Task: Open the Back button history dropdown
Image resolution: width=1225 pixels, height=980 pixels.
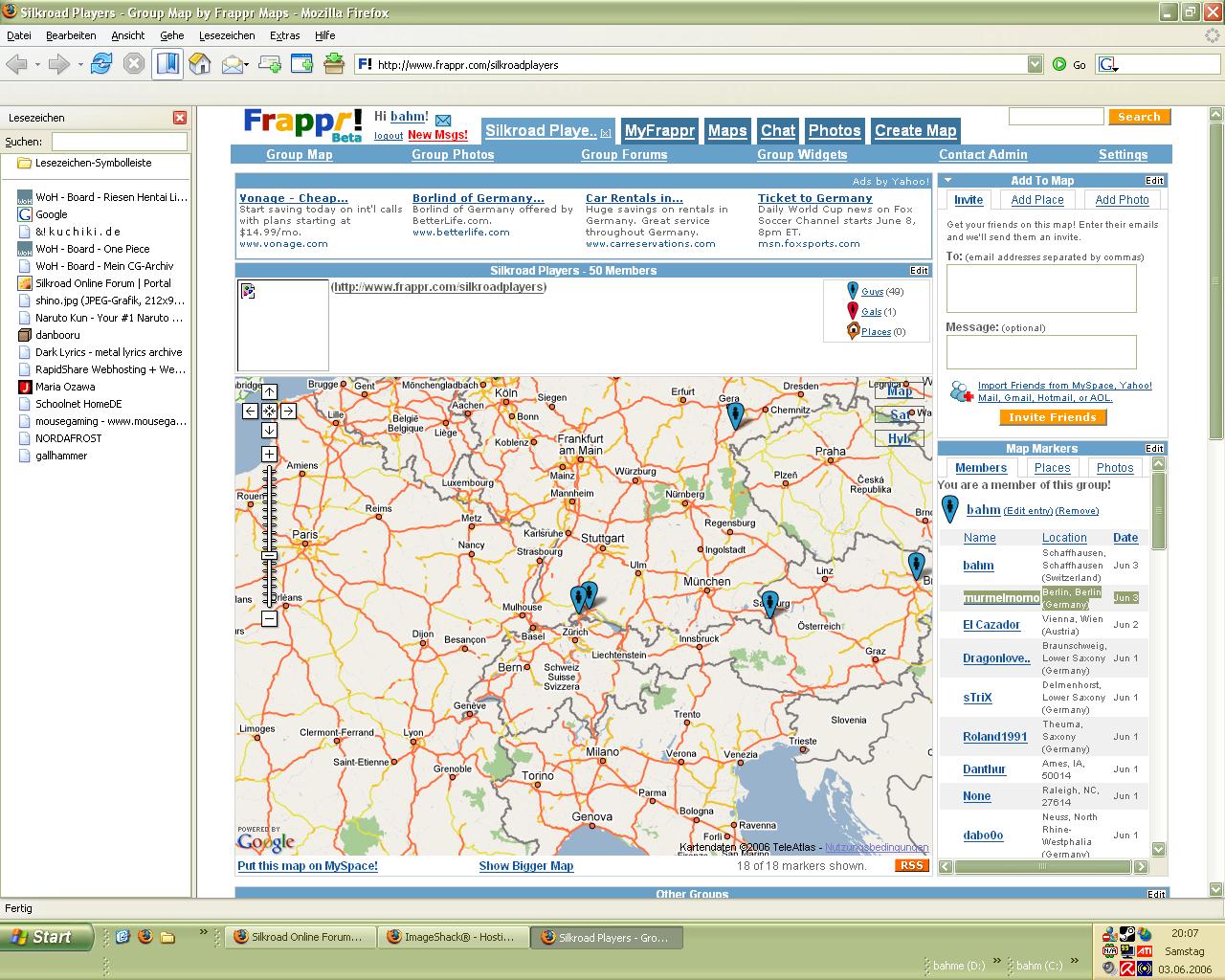Action: coord(37,64)
